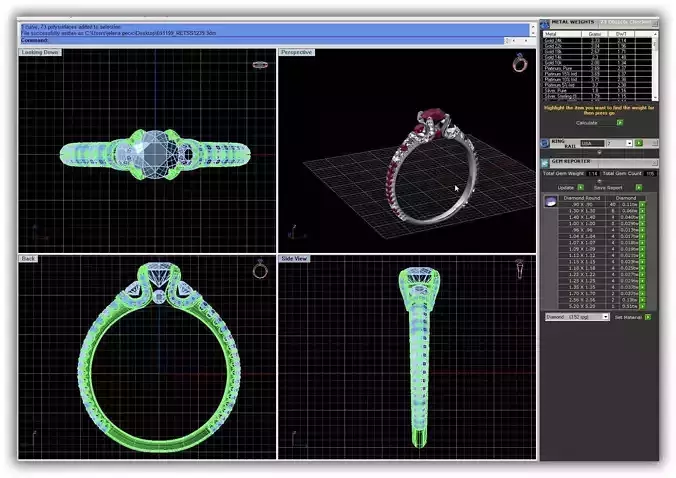This screenshot has width=676, height=478.
Task: Click the USA ring standard field
Action: click(592, 143)
